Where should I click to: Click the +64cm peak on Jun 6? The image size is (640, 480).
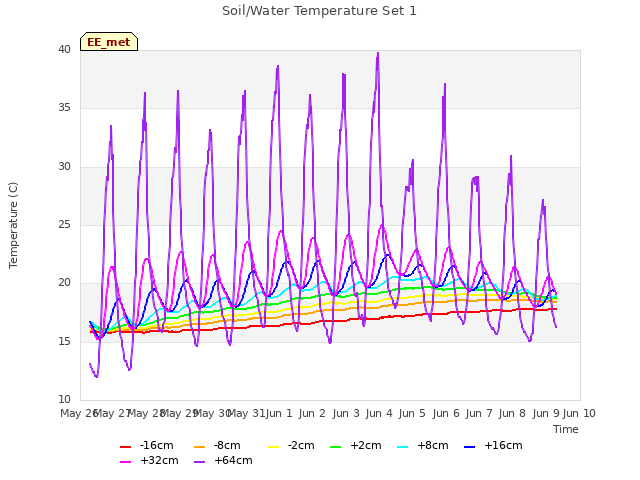(x=445, y=84)
